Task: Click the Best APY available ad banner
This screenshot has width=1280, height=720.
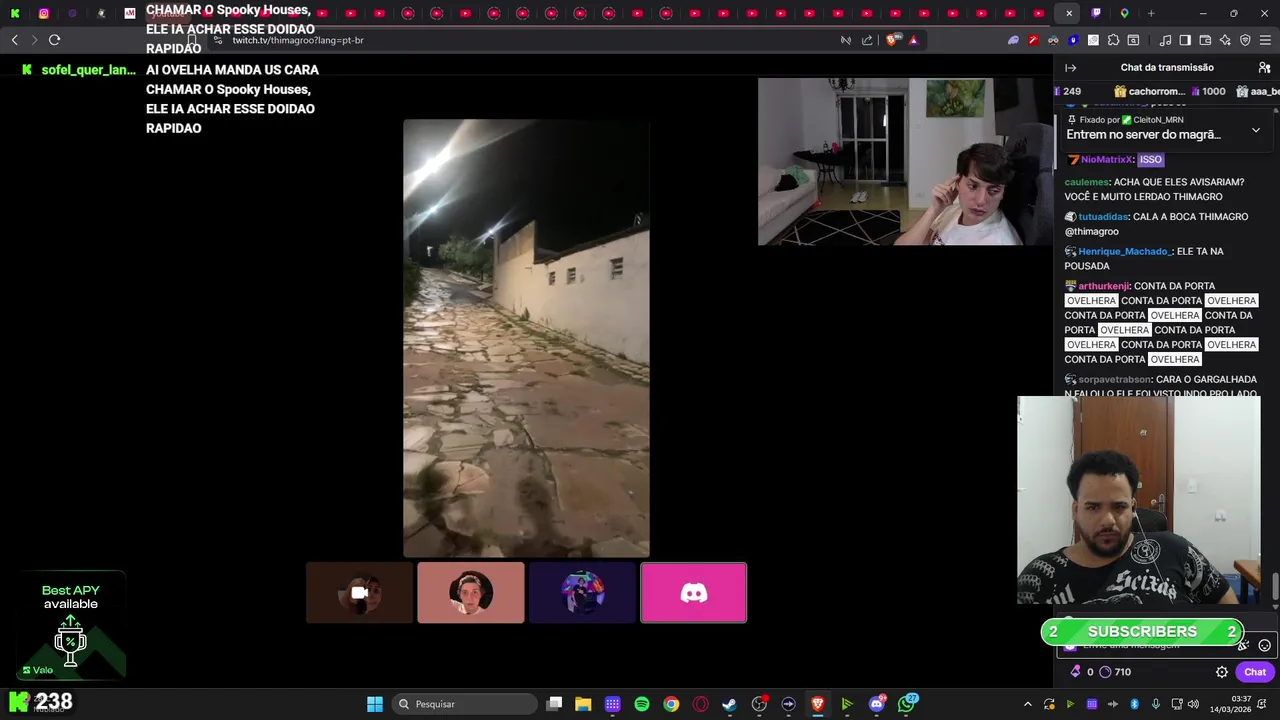Action: (70, 625)
